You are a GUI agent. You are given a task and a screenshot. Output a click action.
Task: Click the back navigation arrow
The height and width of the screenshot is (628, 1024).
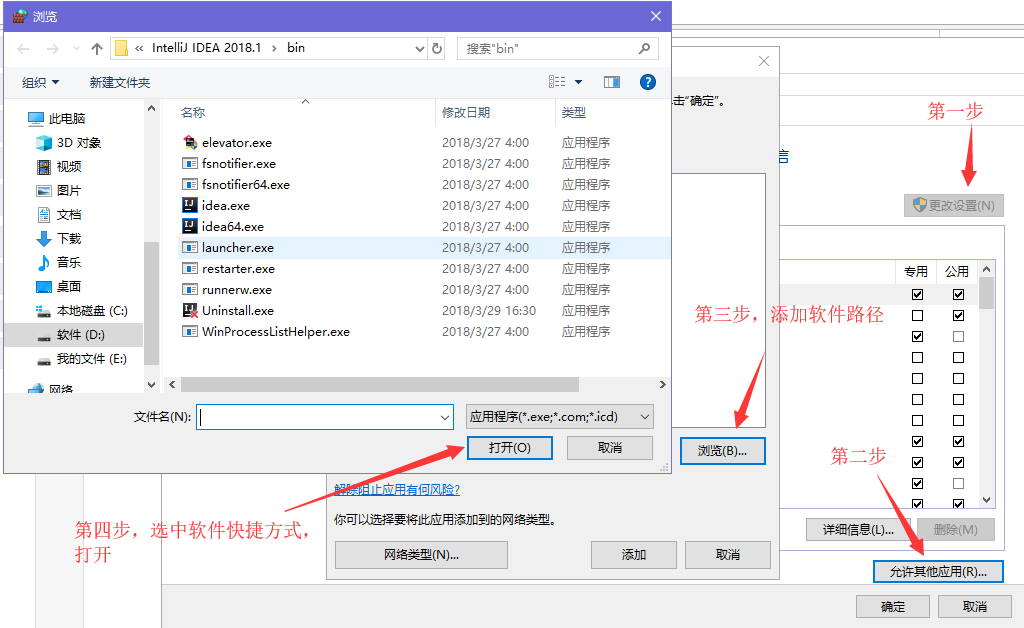pos(22,47)
